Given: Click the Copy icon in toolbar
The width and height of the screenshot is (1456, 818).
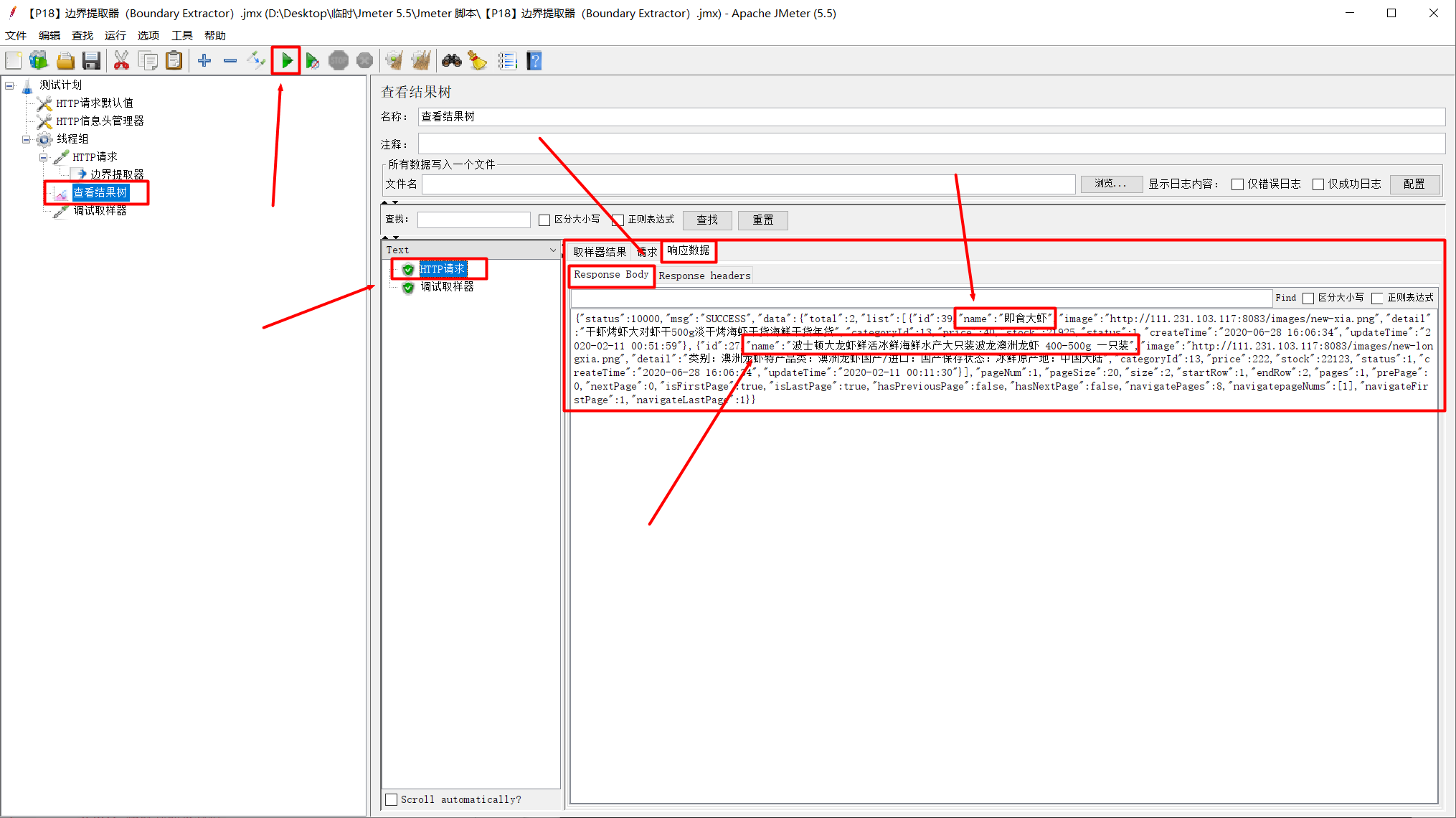Looking at the screenshot, I should [148, 61].
